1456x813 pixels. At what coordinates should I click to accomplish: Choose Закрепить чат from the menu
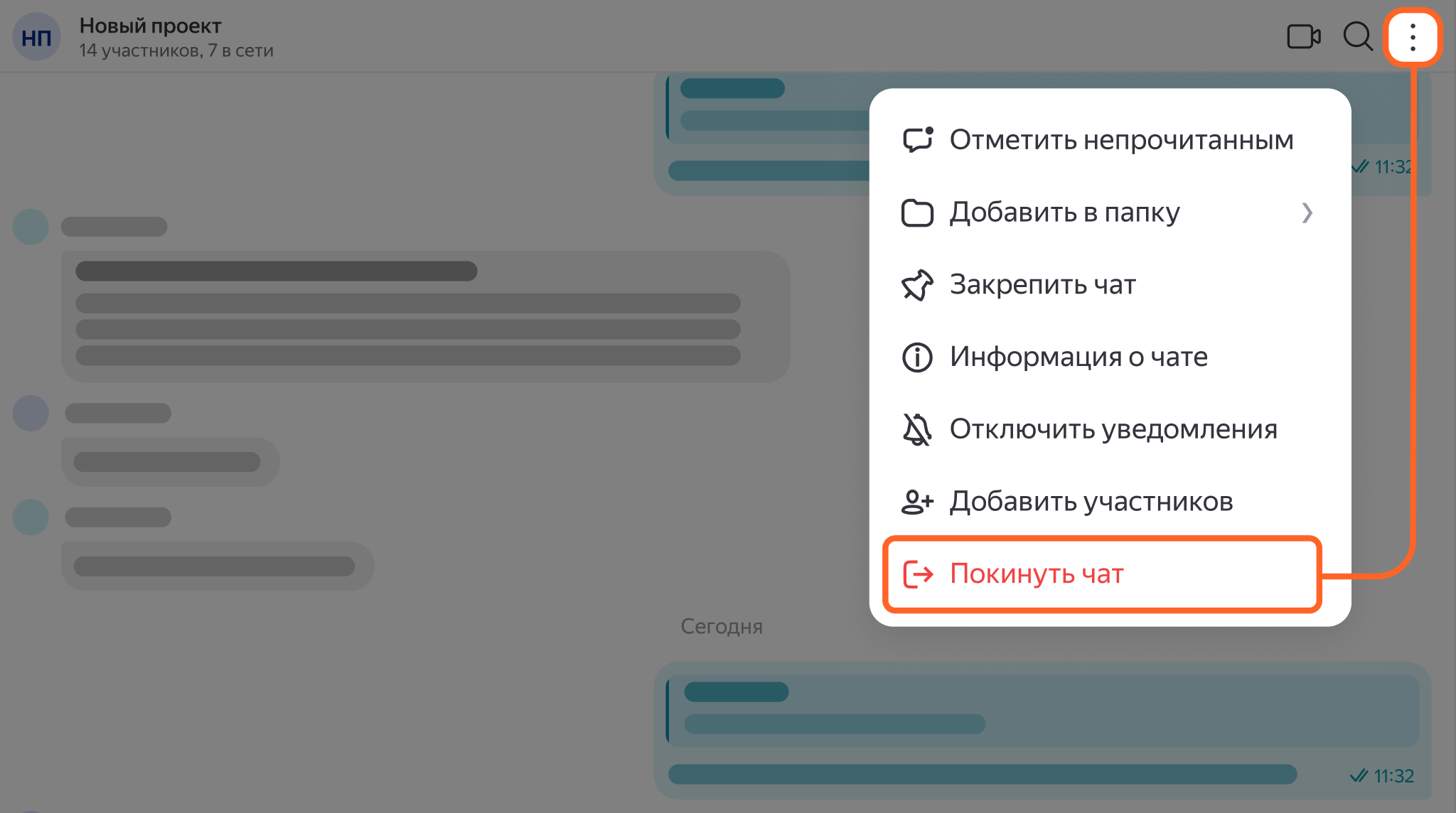(1042, 285)
